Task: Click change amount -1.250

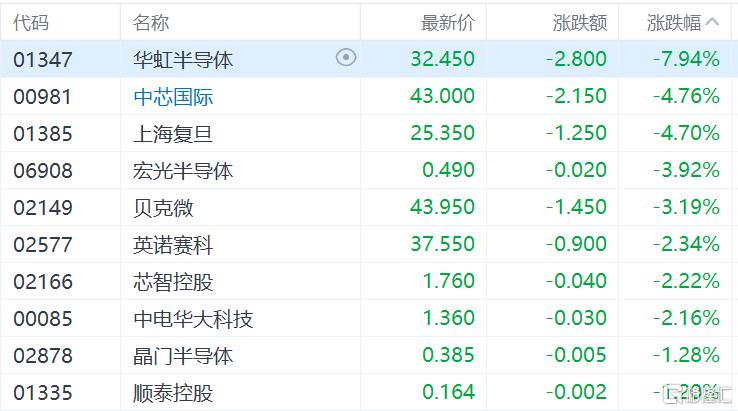Action: [x=576, y=133]
